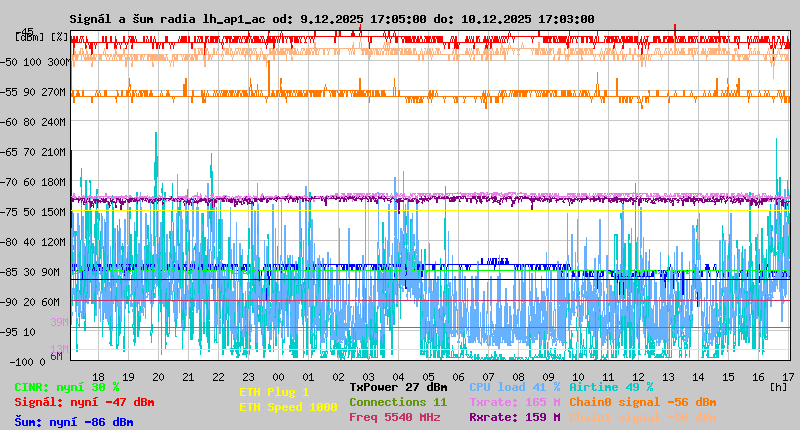Select the red Signál -47 dBm legend entry
Viewport: 800px width, 430px height.
(x=84, y=402)
